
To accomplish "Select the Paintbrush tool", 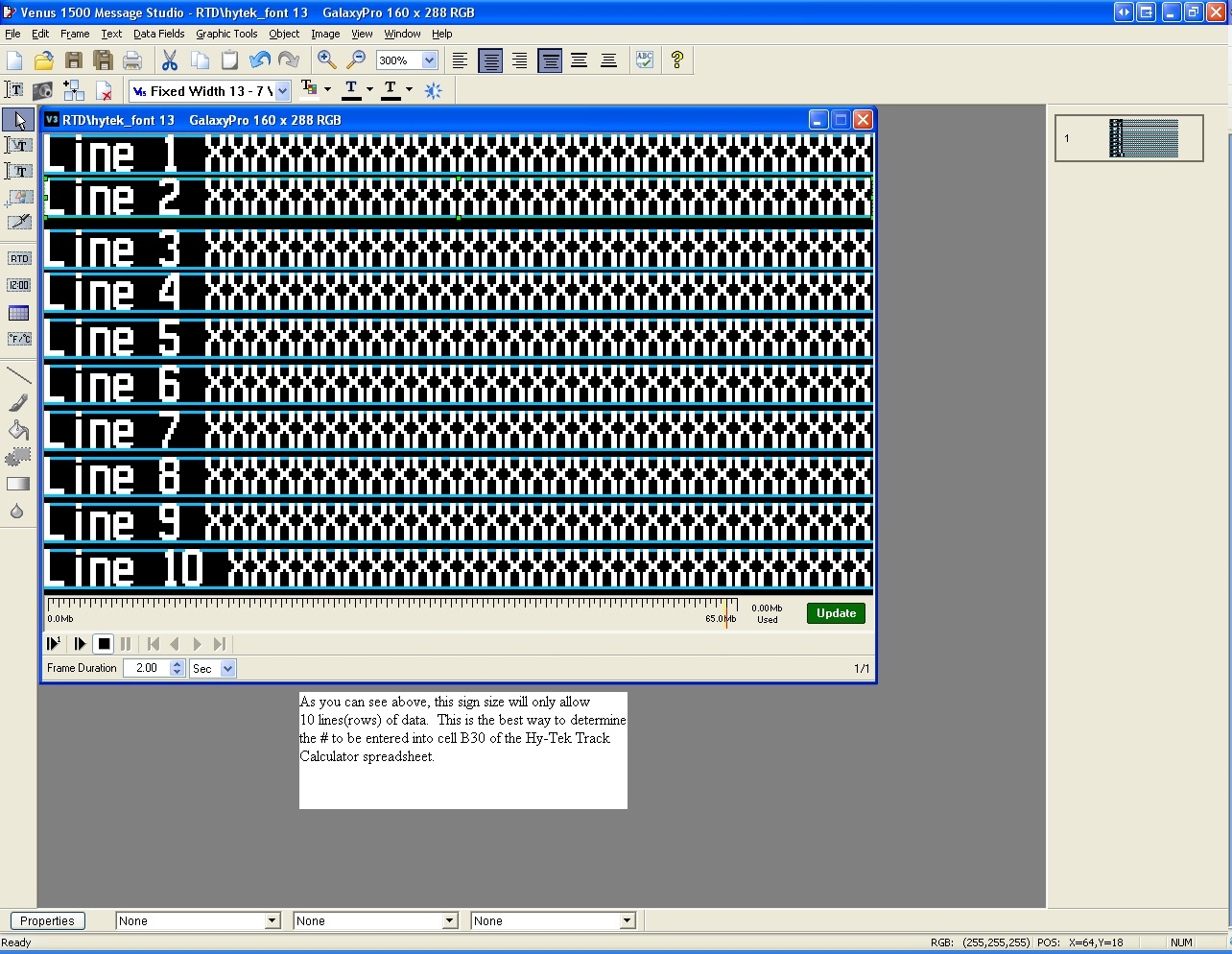I will coord(18,403).
